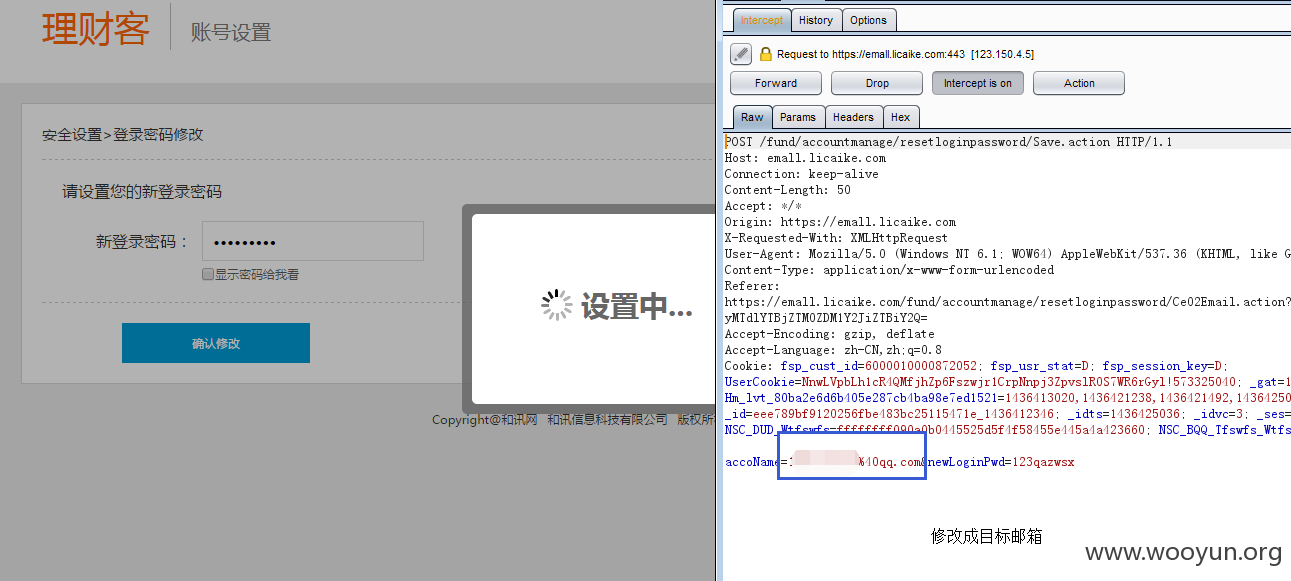Click the Connection: keep-alive line

(x=802, y=174)
